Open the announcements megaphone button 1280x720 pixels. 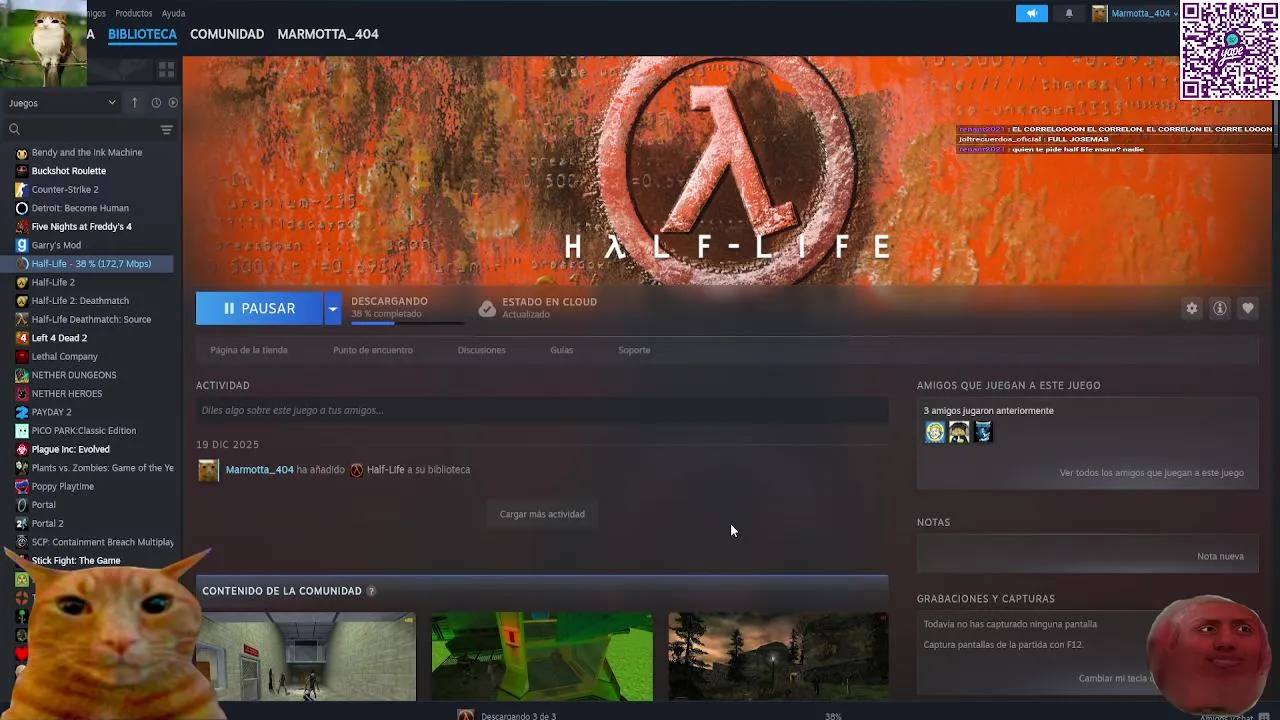[1031, 13]
